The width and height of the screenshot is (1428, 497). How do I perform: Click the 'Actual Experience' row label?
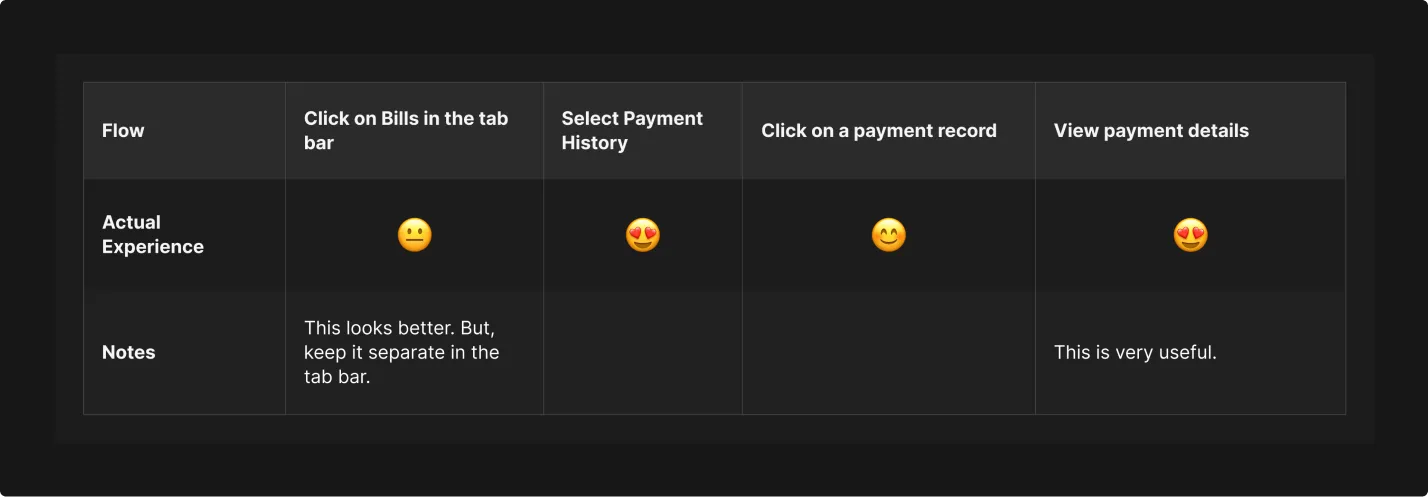click(x=152, y=235)
